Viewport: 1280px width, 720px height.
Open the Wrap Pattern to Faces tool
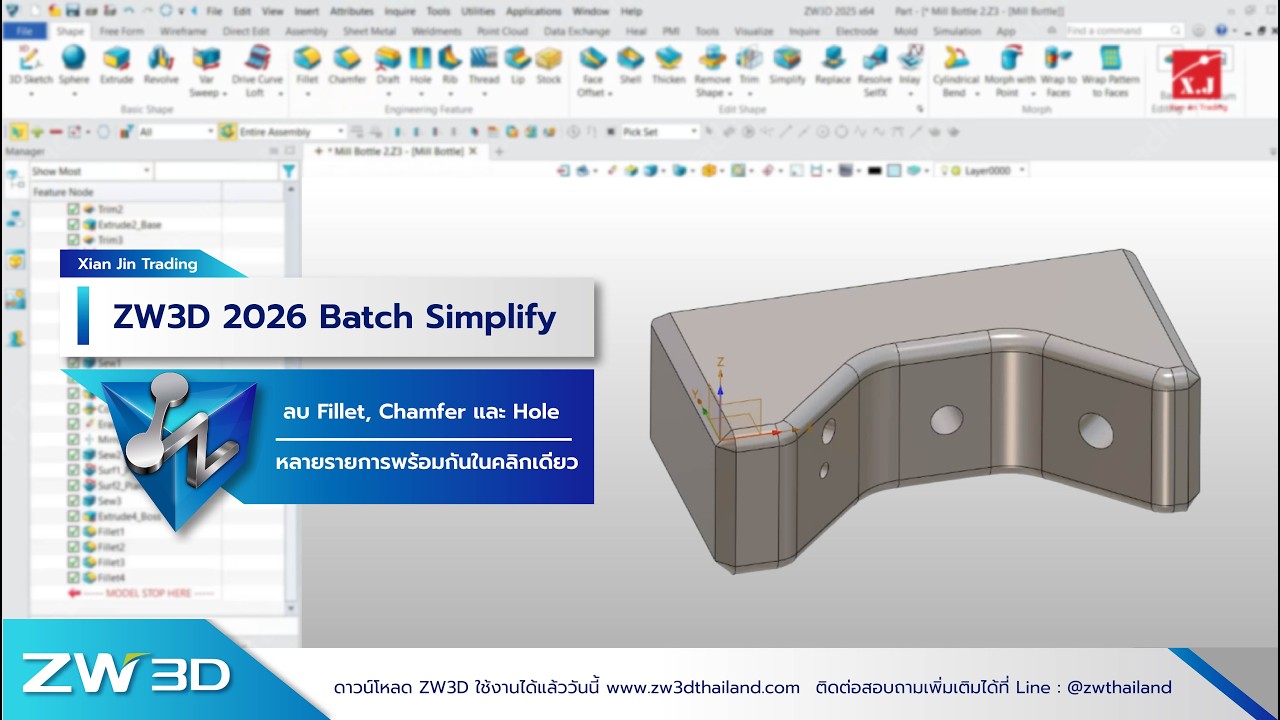[1110, 71]
